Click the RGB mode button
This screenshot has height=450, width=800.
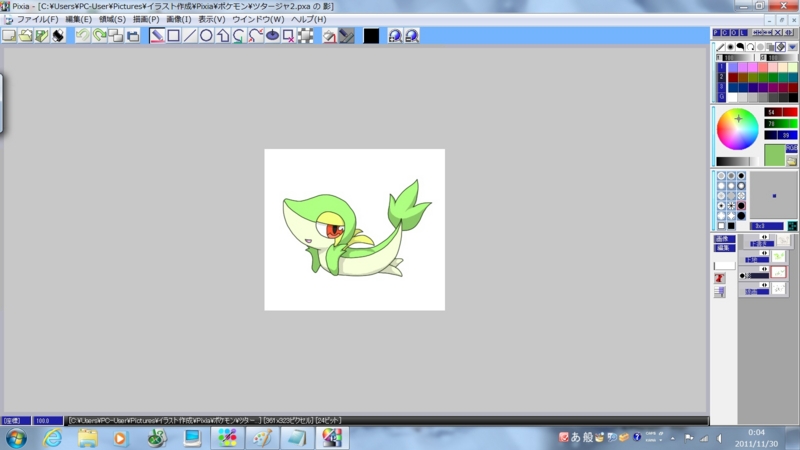[x=791, y=148]
